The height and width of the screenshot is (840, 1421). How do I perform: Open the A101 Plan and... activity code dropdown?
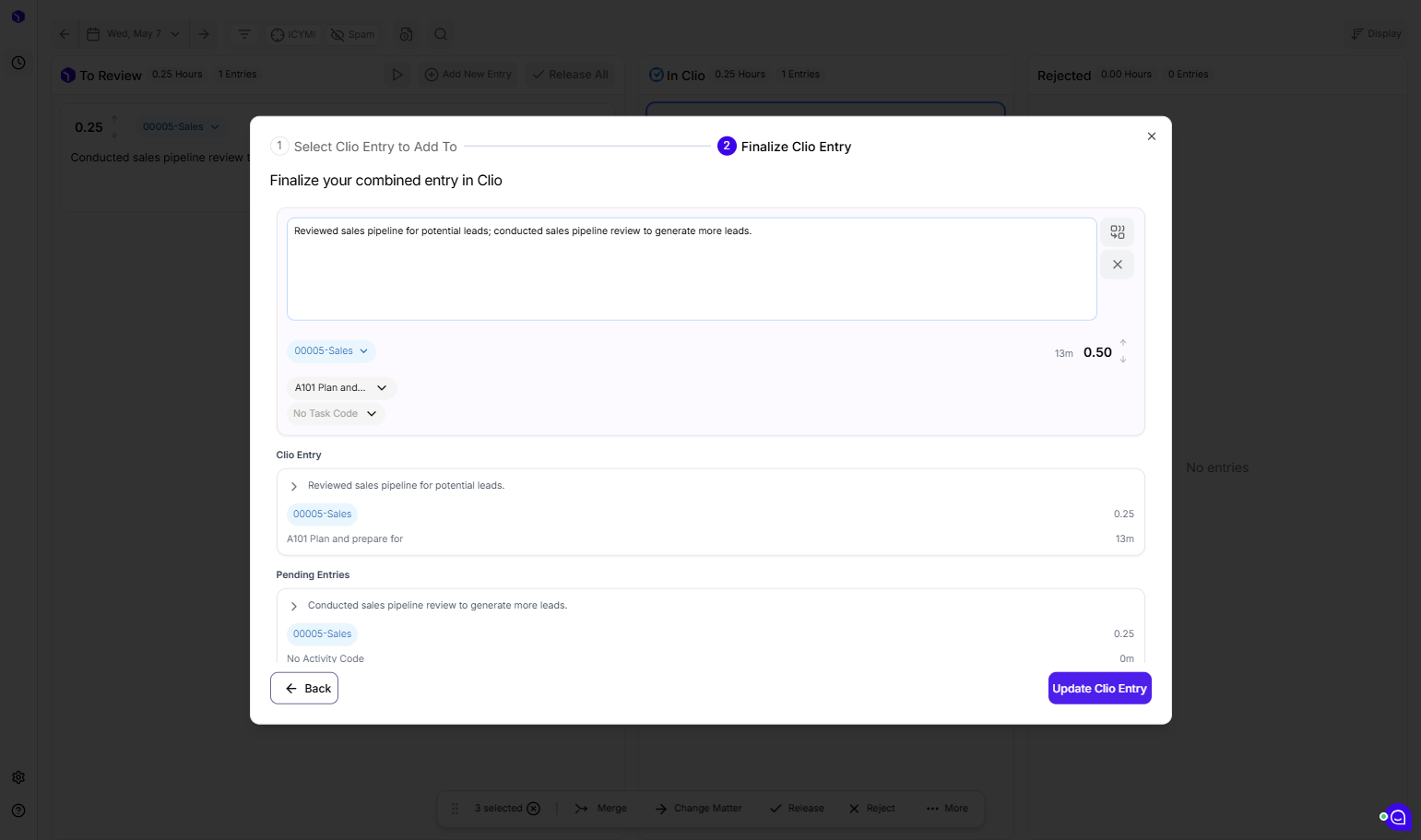(x=341, y=388)
